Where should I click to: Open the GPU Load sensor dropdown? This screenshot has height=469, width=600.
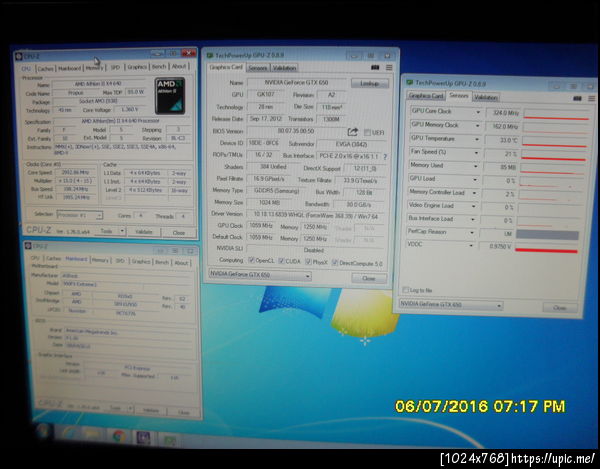475,179
